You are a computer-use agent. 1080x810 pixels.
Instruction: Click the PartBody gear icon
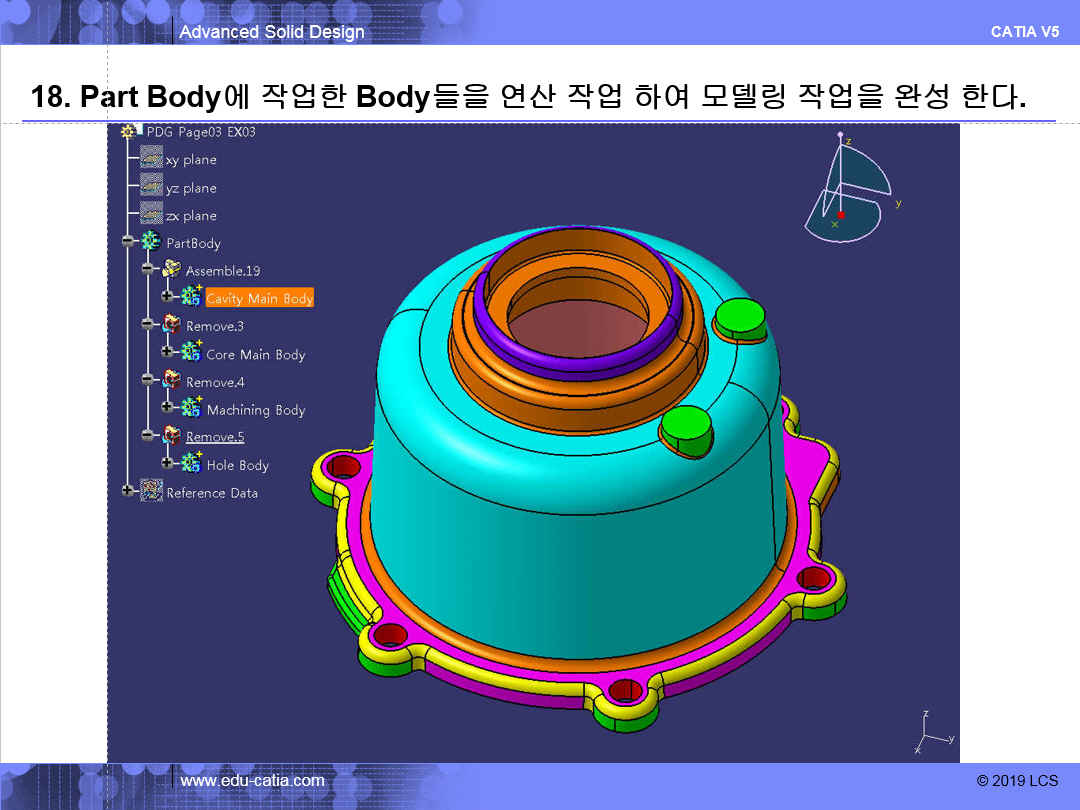(x=152, y=242)
